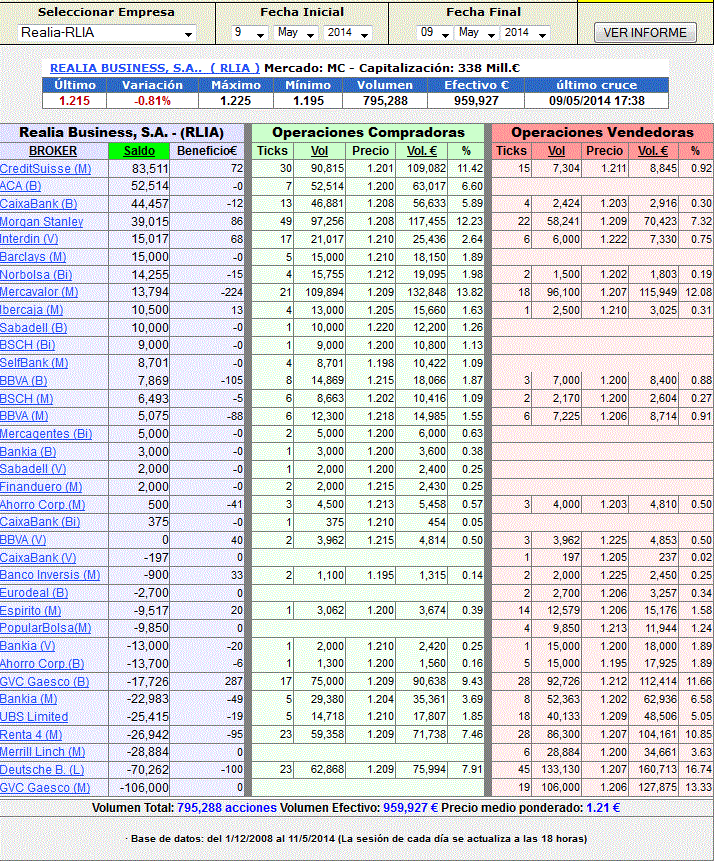Open BBVA (V) broker link
This screenshot has height=861, width=714.
click(x=23, y=540)
